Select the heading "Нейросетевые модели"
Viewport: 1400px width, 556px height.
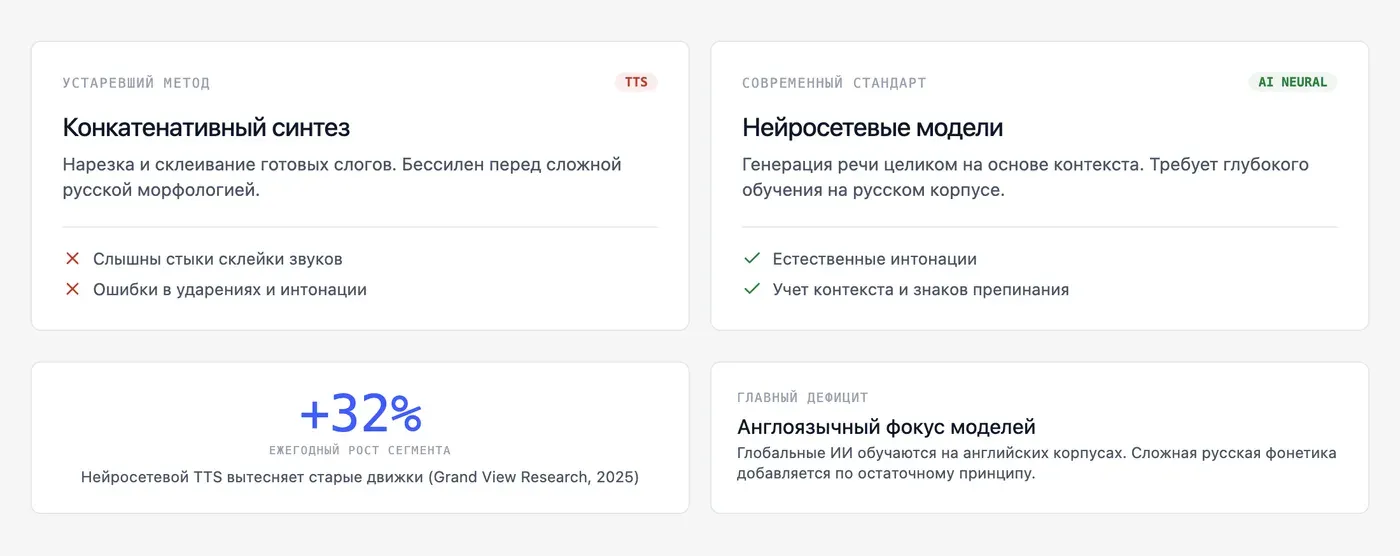(872, 128)
